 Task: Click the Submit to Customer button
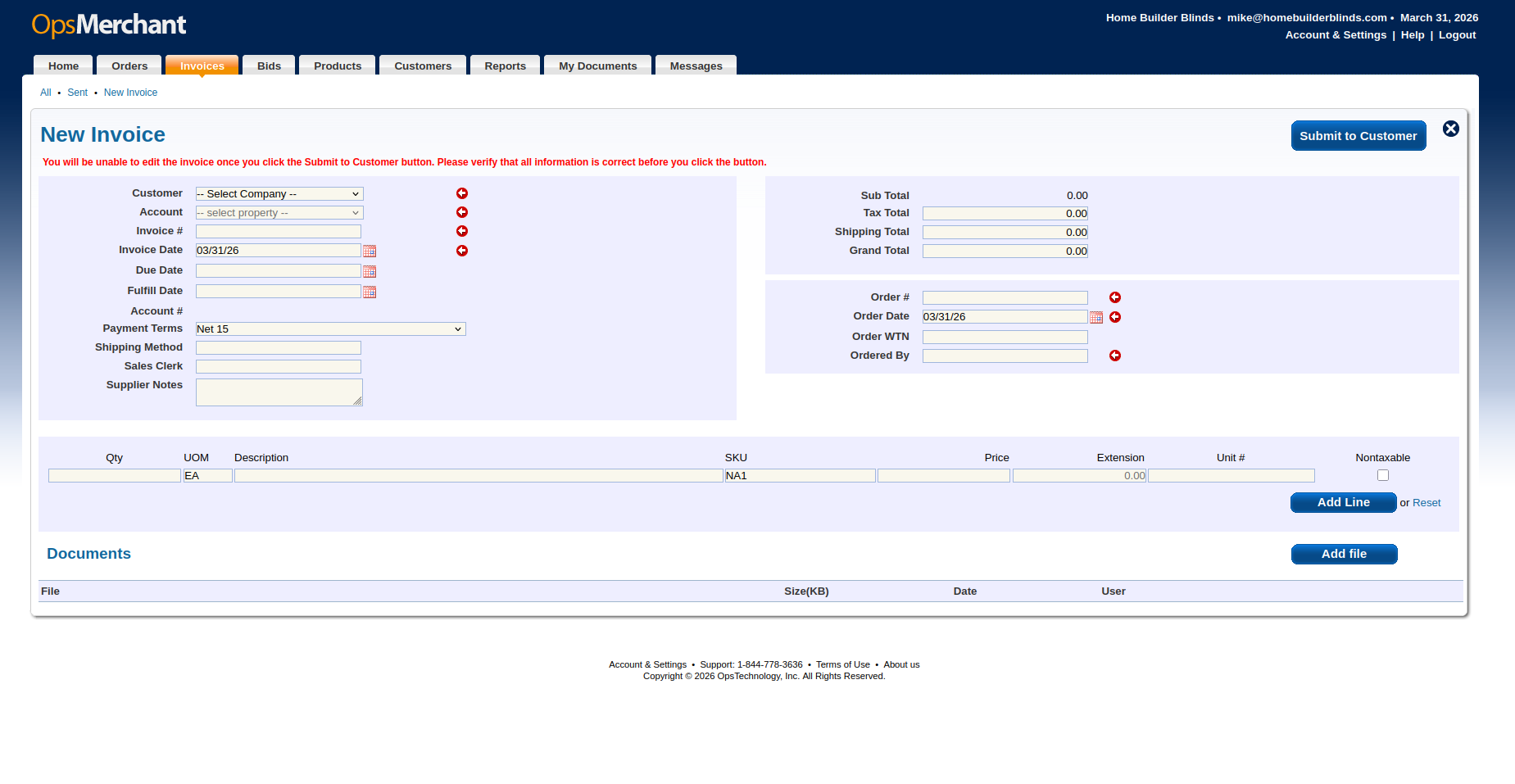[1358, 135]
